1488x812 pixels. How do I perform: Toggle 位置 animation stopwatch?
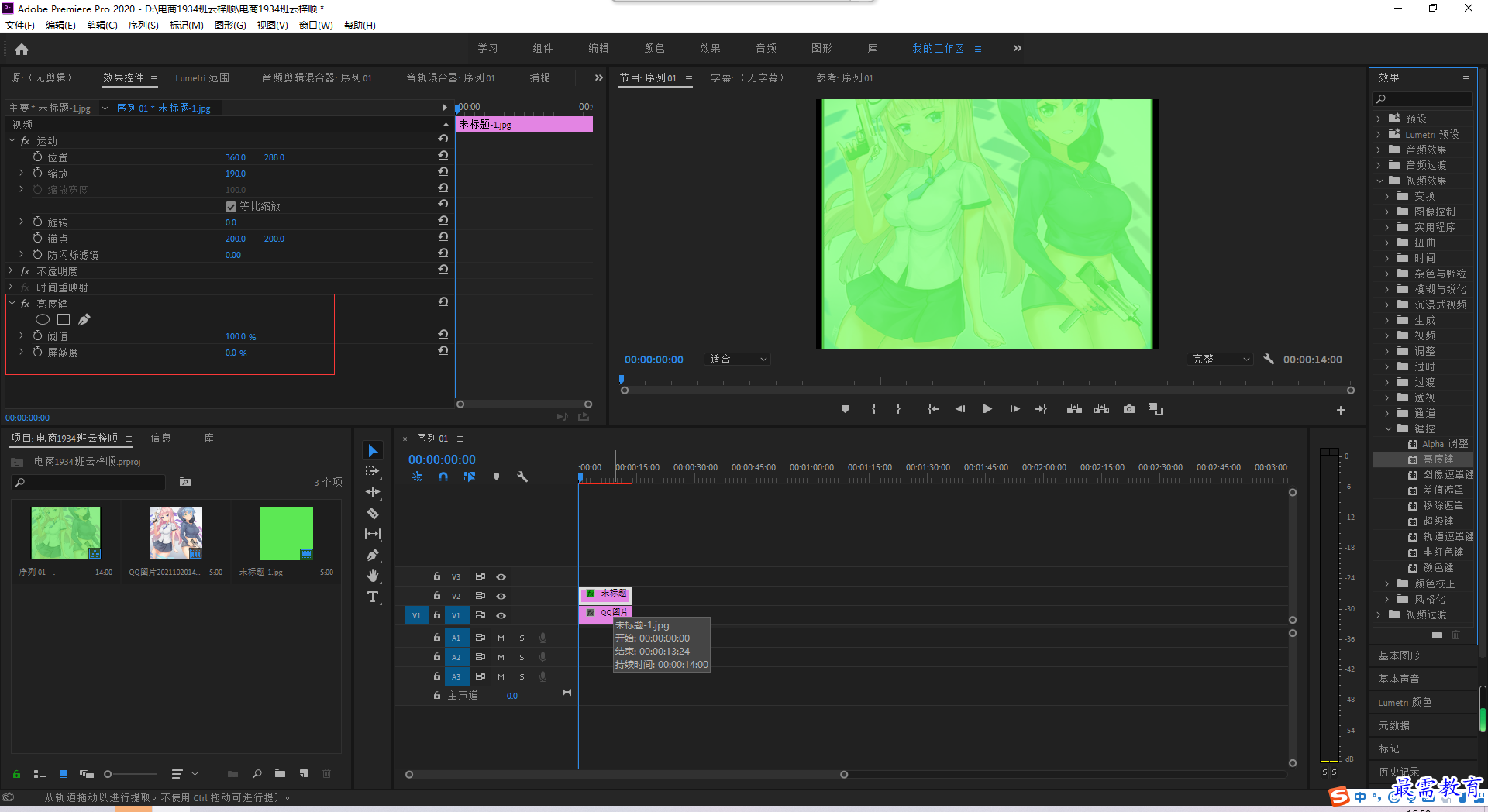point(37,157)
